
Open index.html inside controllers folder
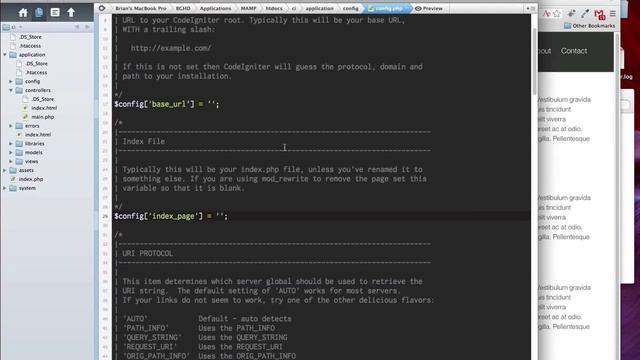tap(44, 108)
